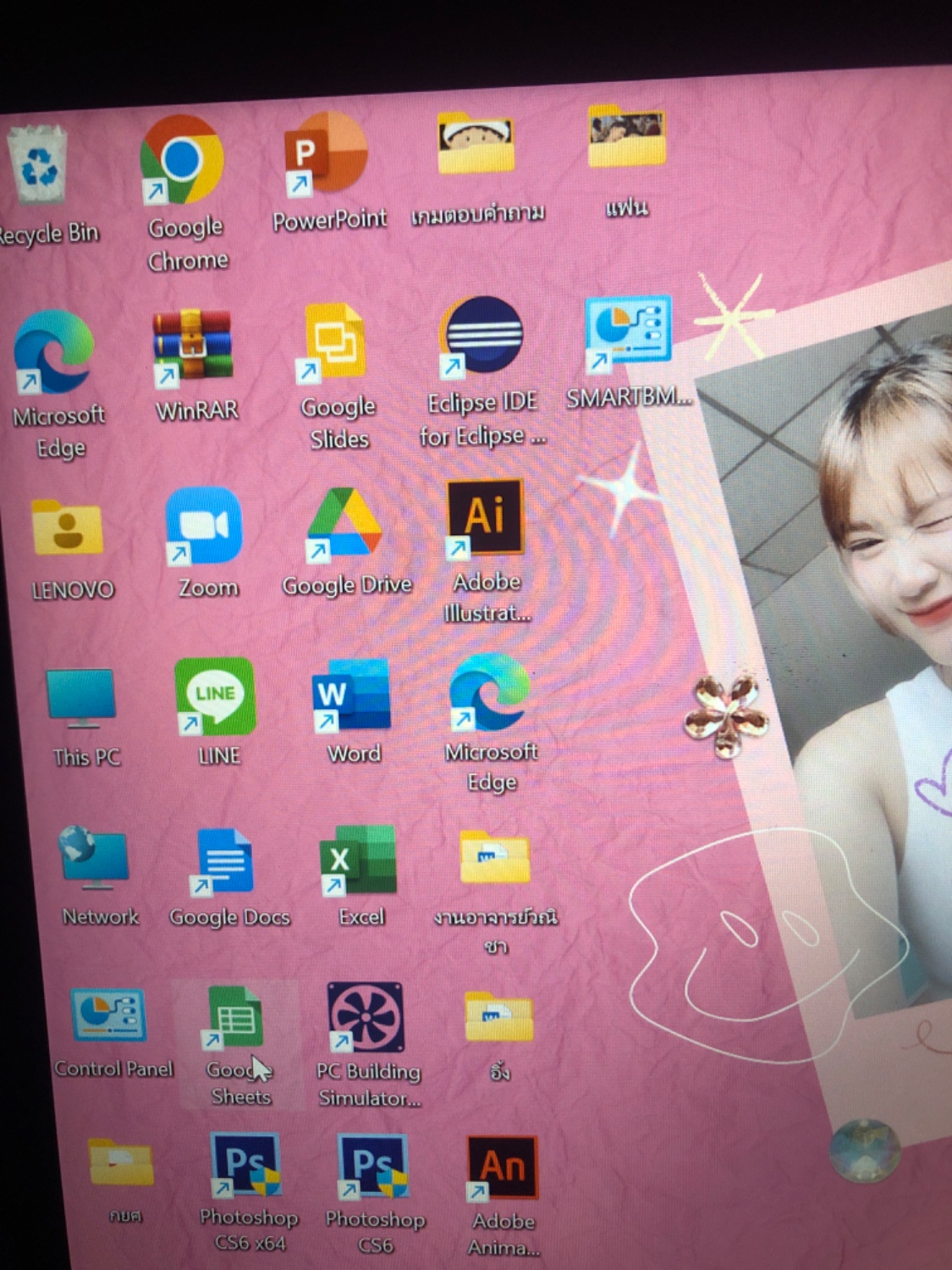Image resolution: width=952 pixels, height=1270 pixels.
Task: Open the Recycle Bin desktop icon
Action: tap(40, 163)
